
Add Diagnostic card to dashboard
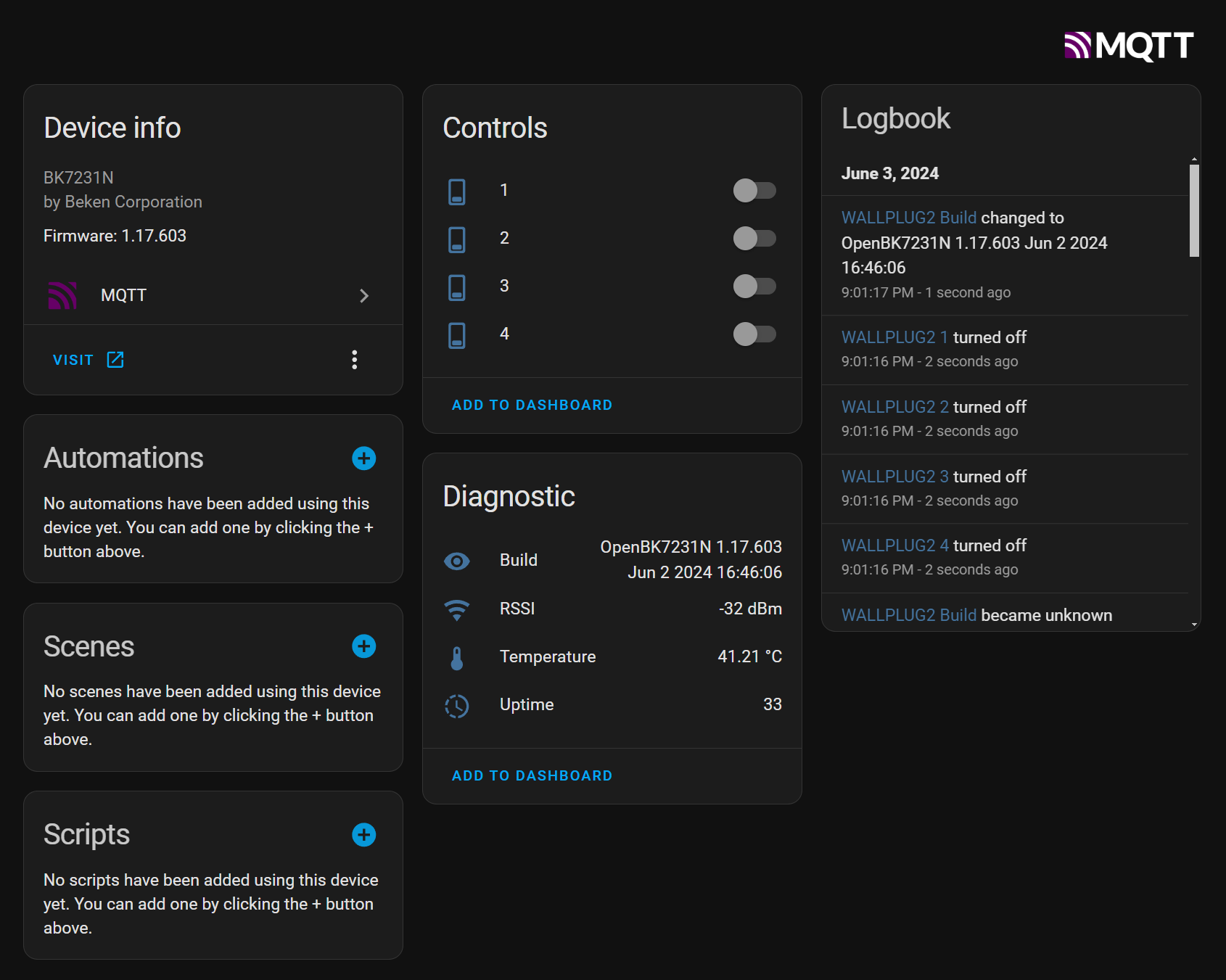click(x=532, y=775)
